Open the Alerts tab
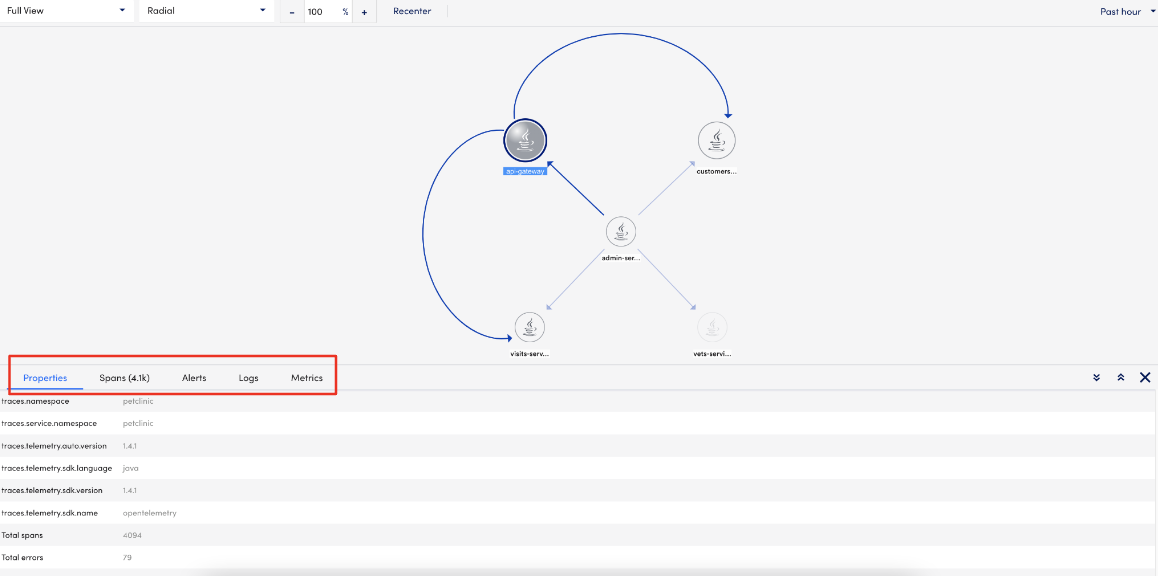The image size is (1158, 576). pyautogui.click(x=194, y=377)
